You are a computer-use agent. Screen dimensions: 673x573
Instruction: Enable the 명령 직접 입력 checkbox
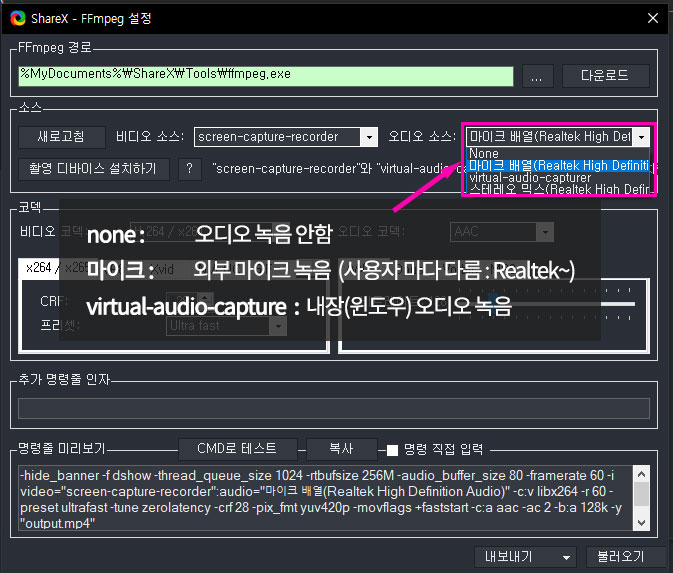(392, 450)
